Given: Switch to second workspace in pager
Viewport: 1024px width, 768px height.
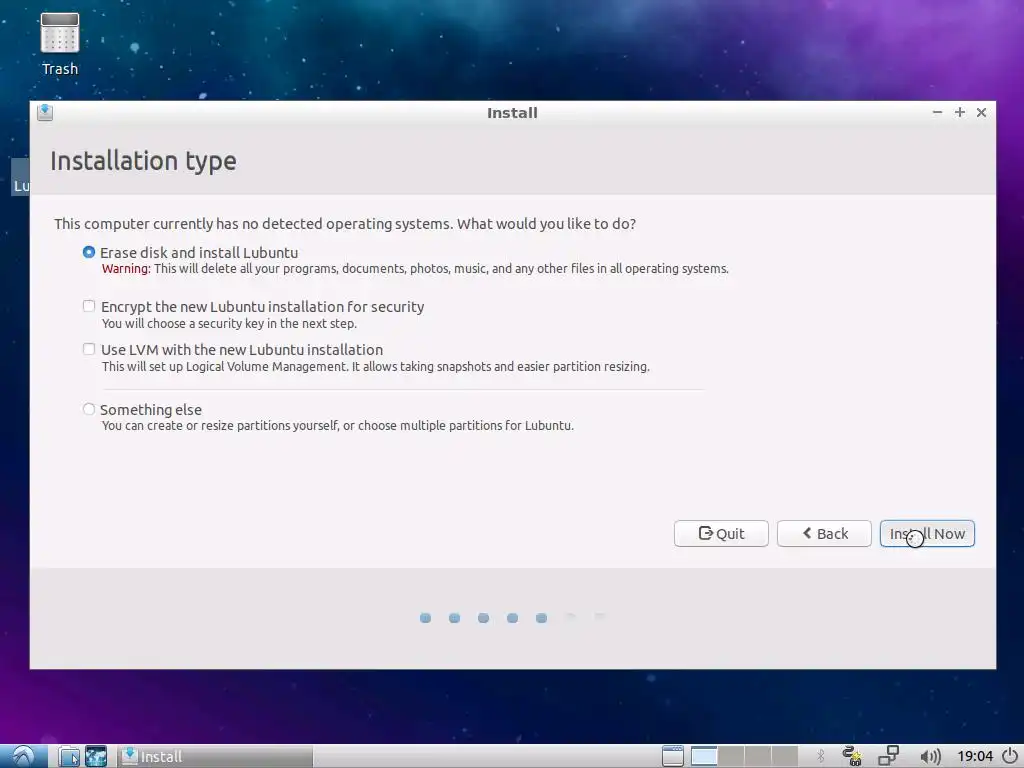Looking at the screenshot, I should click(x=731, y=756).
